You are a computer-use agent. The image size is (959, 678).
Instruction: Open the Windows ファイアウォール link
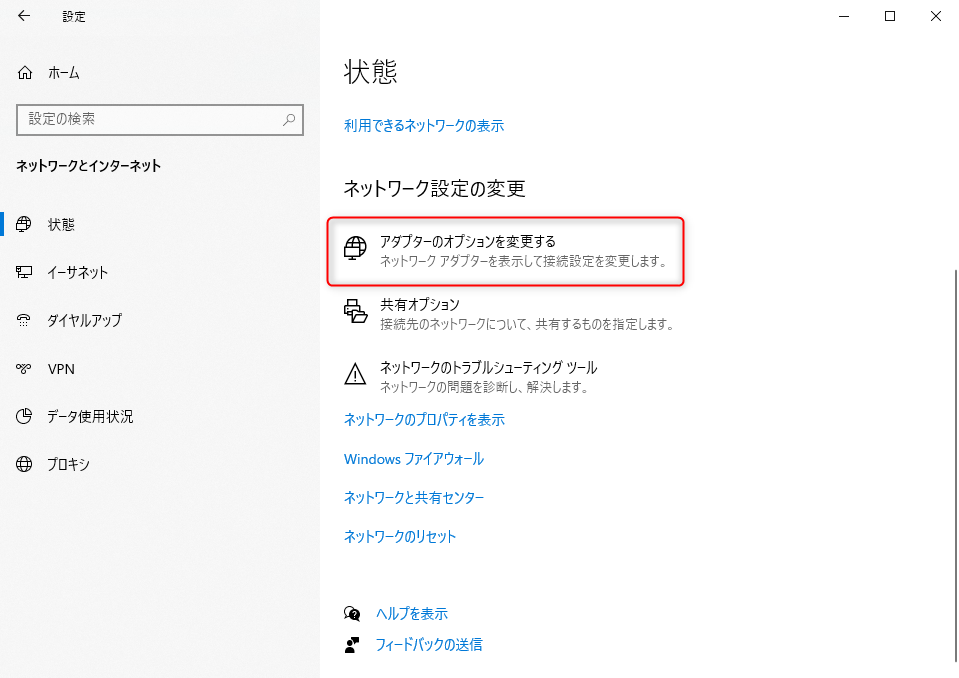tap(414, 459)
